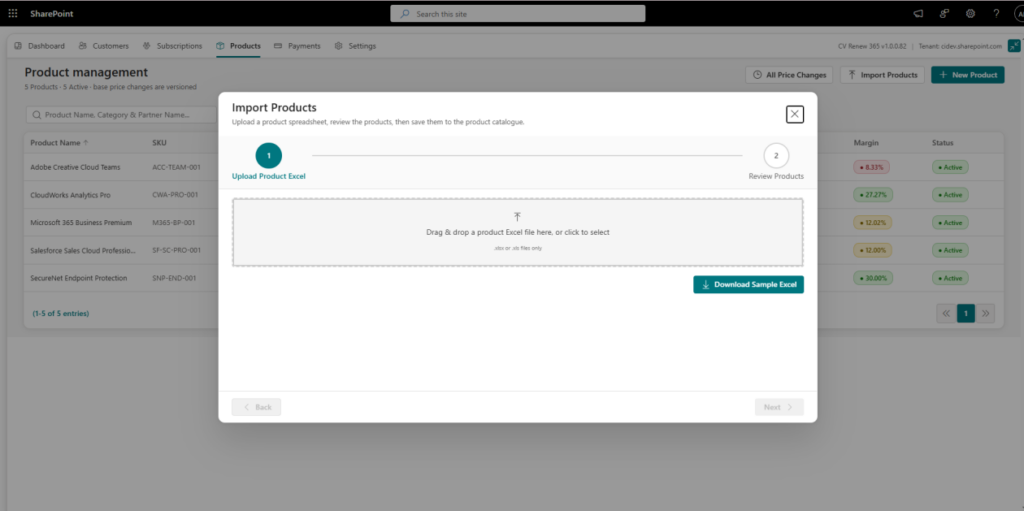
Task: Download the sample Excel file
Action: [748, 285]
